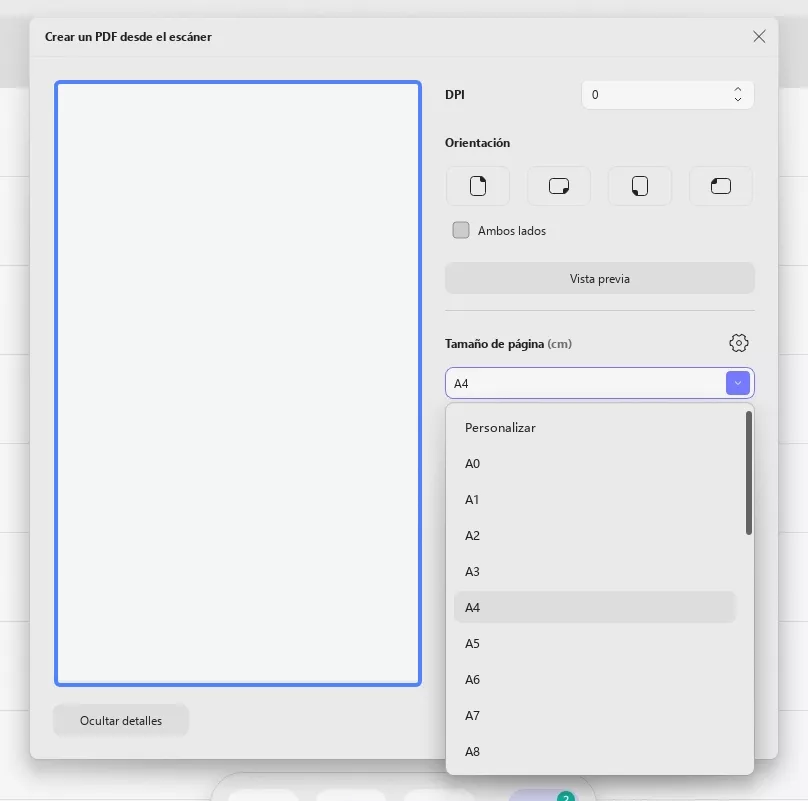The height and width of the screenshot is (801, 808).
Task: Enable the Ambos lados checkbox
Action: pyautogui.click(x=461, y=230)
